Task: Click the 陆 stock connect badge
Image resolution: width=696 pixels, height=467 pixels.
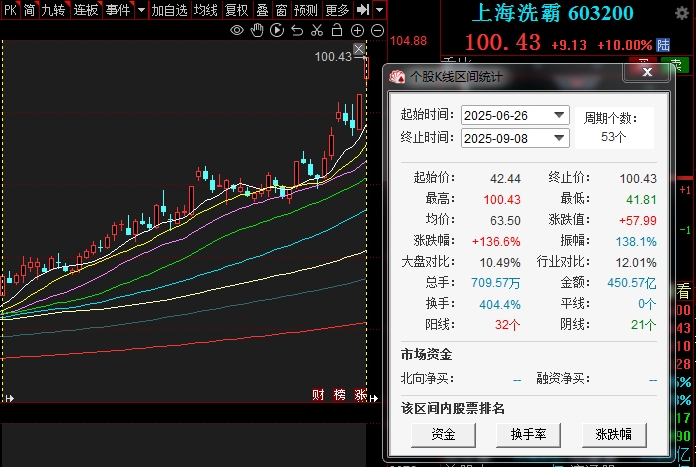Action: tap(663, 45)
